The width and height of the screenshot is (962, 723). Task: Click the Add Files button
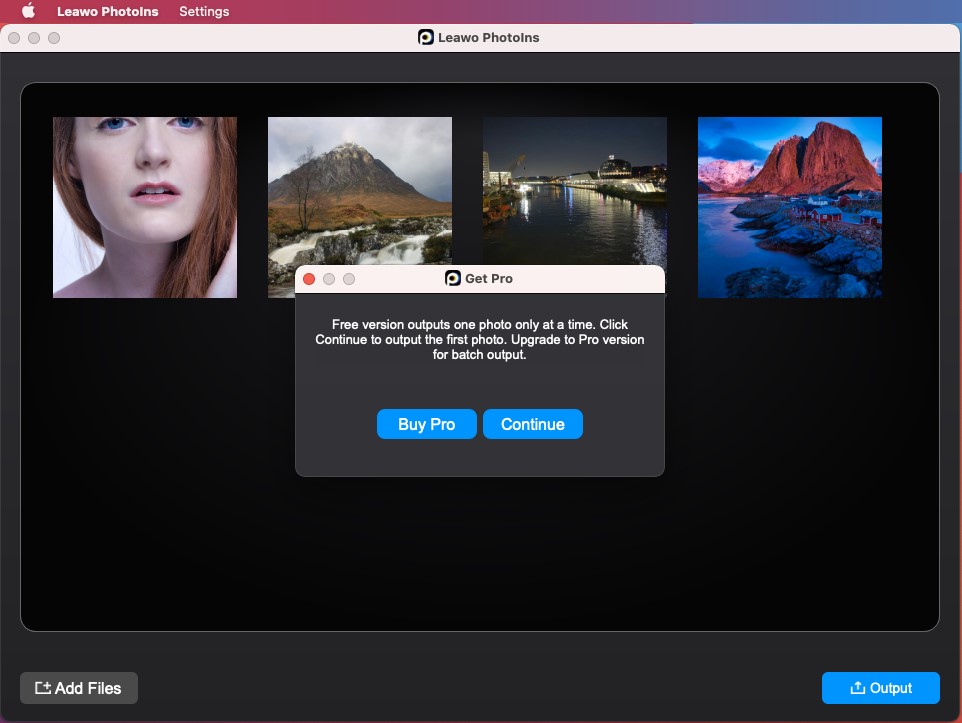79,688
